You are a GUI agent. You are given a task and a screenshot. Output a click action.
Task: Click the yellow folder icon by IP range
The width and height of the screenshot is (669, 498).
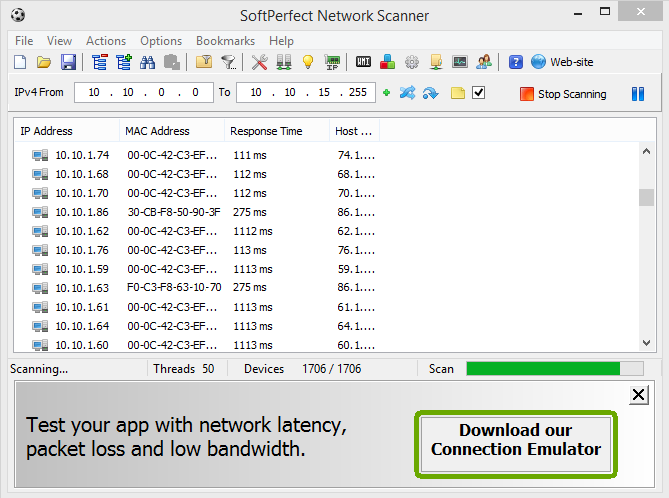click(x=457, y=93)
